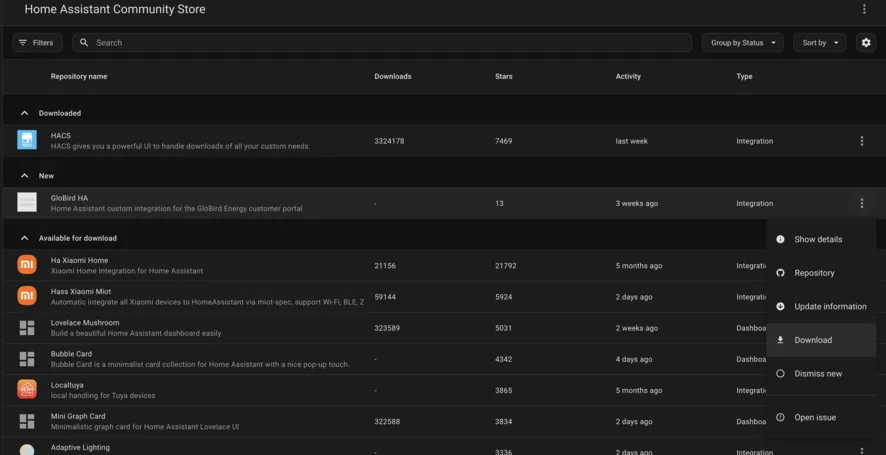Viewport: 886px width, 455px height.
Task: Click the HACS repository icon
Action: coord(27,140)
